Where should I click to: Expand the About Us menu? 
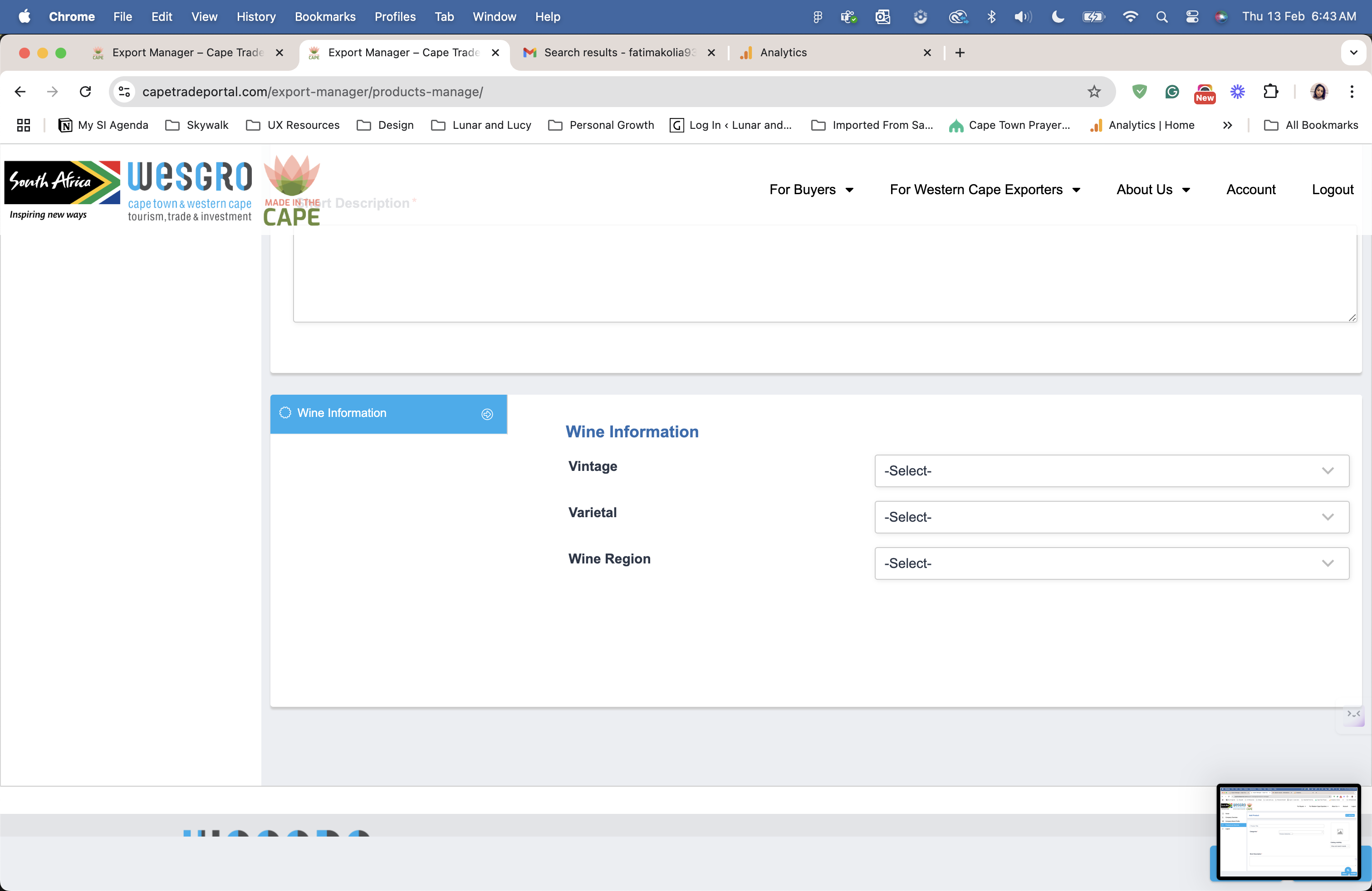click(1153, 190)
